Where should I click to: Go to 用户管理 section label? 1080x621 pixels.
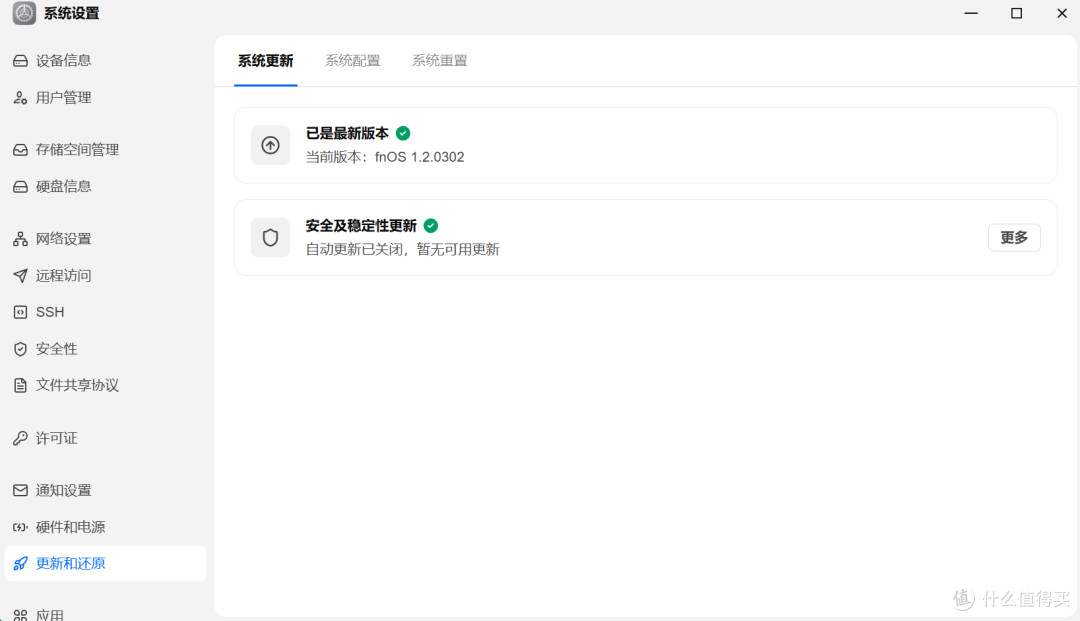[63, 98]
